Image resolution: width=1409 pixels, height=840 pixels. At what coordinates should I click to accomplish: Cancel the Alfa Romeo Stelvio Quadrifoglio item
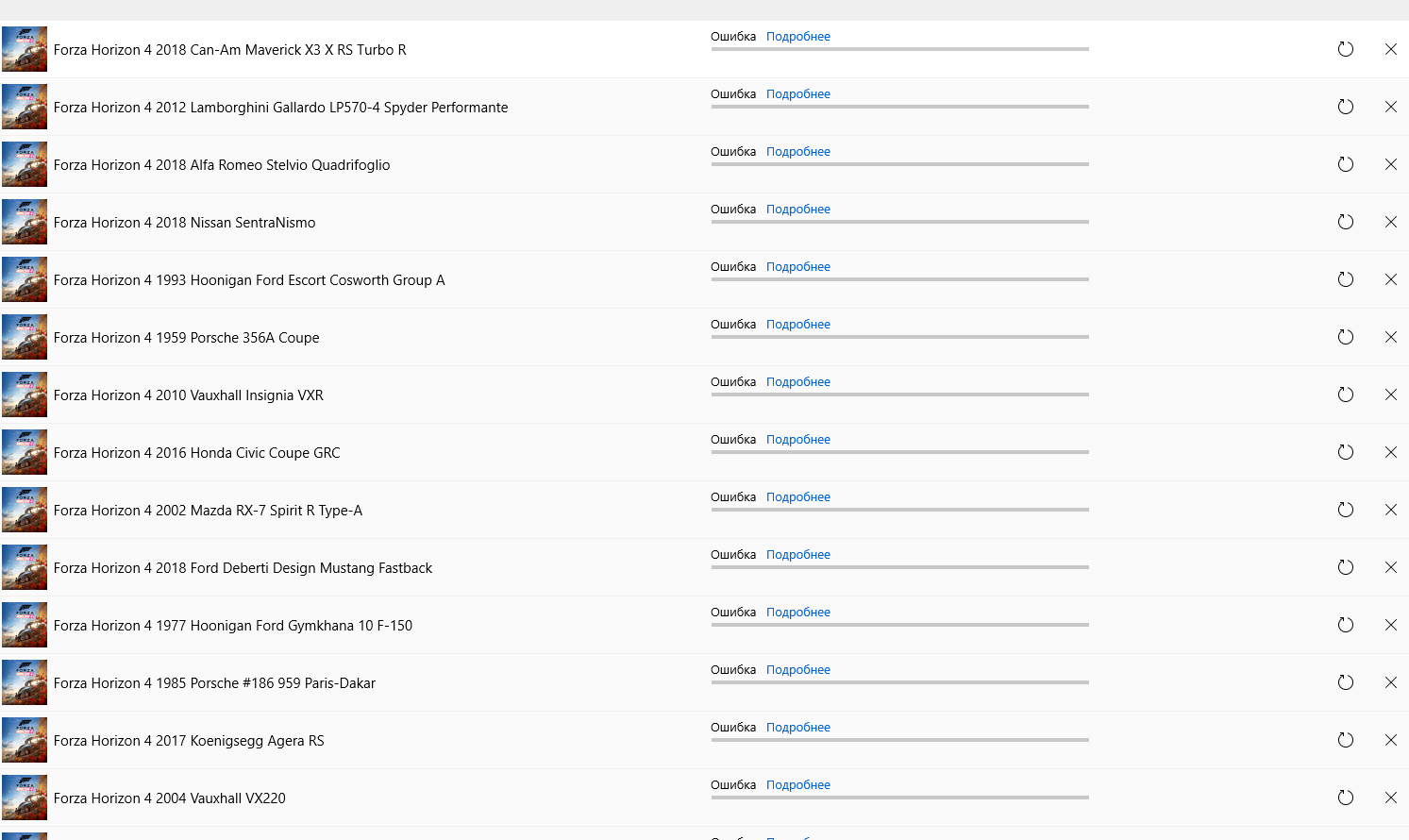click(x=1391, y=164)
